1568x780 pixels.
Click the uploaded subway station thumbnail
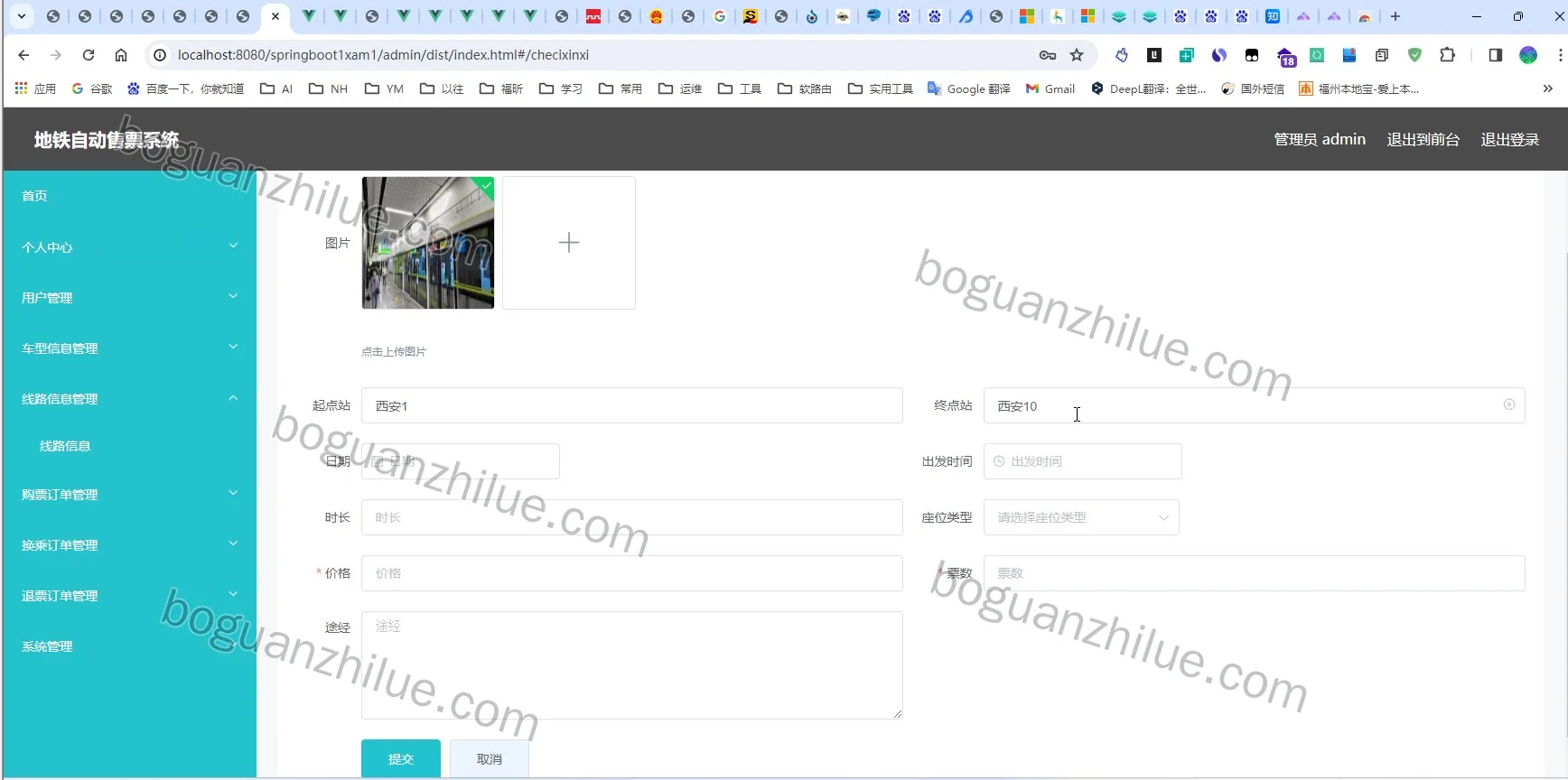tap(428, 243)
